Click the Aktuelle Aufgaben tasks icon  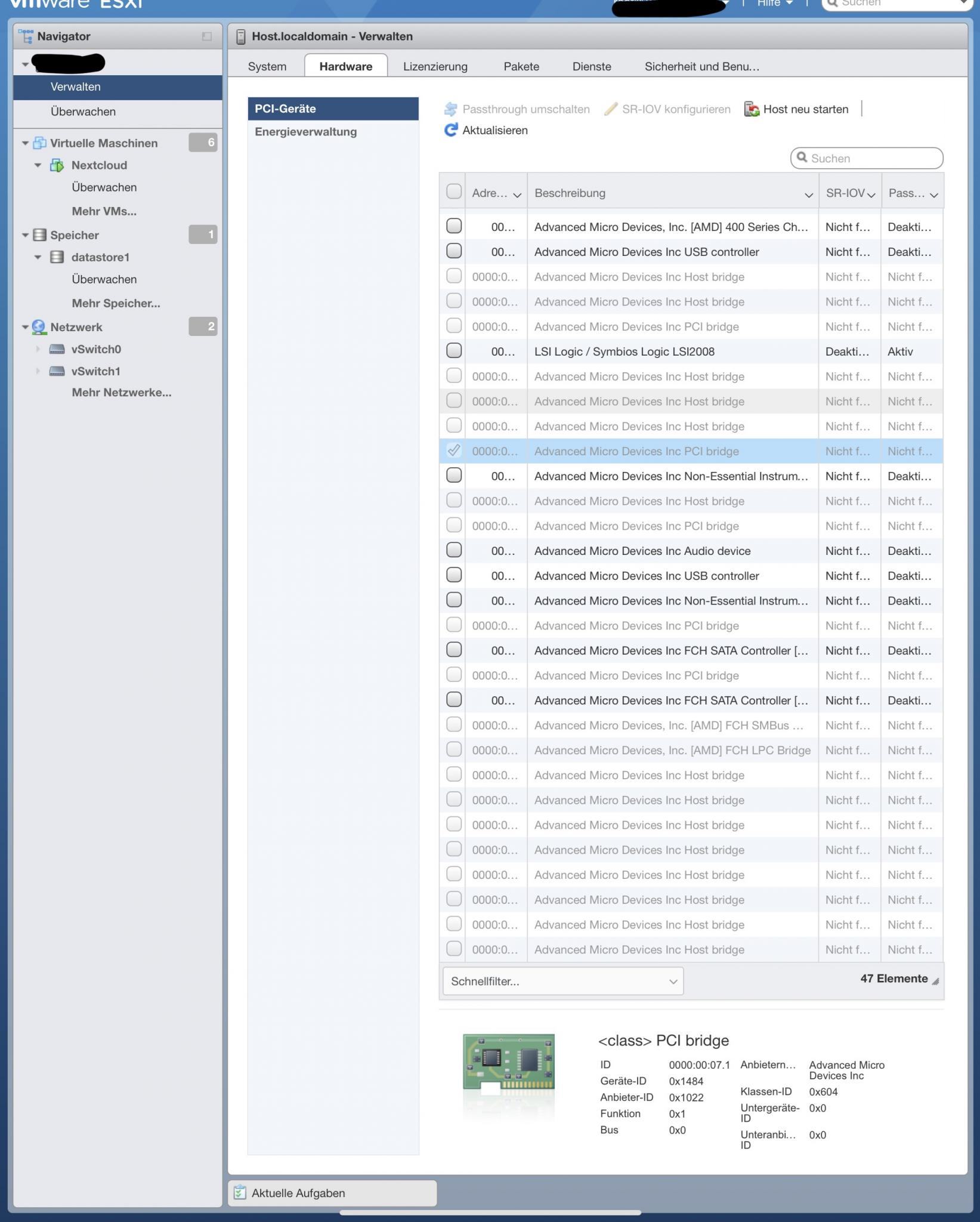[240, 1192]
